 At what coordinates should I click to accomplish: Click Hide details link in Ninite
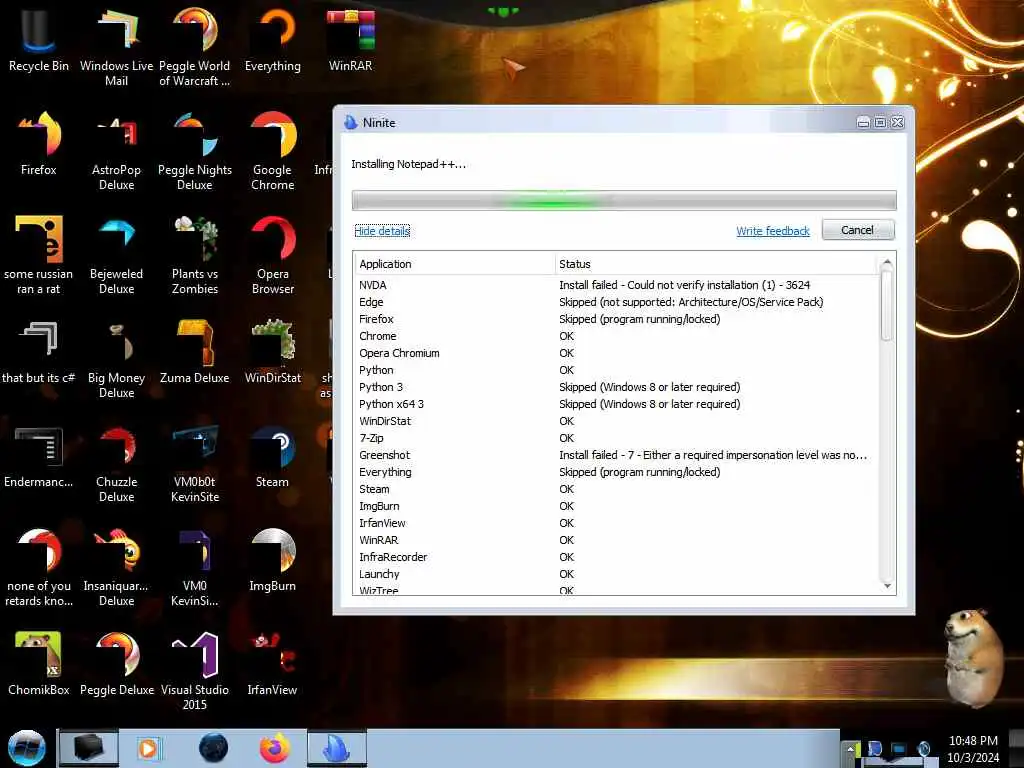pyautogui.click(x=382, y=231)
